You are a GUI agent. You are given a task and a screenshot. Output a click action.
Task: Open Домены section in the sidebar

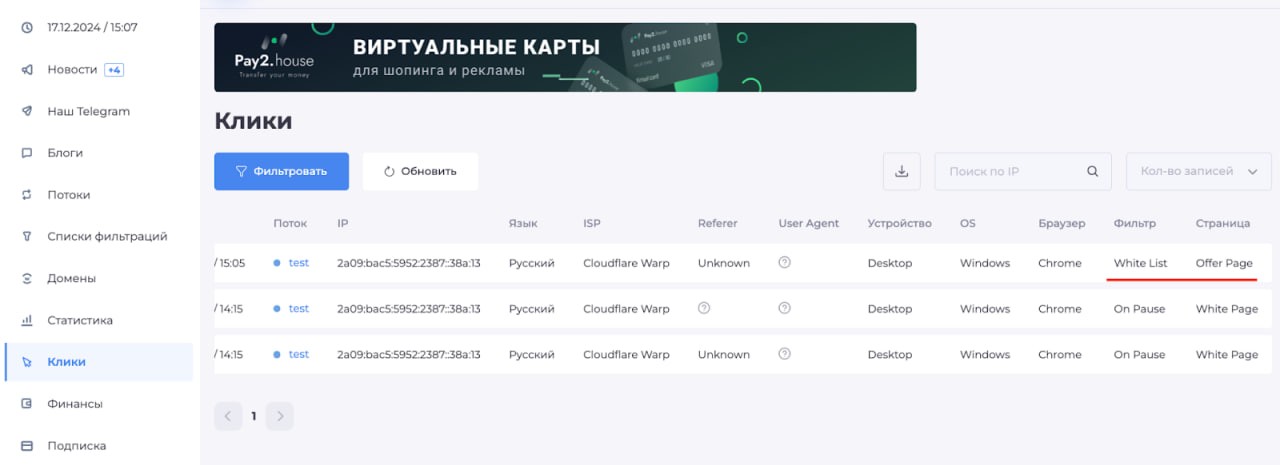pyautogui.click(x=71, y=279)
